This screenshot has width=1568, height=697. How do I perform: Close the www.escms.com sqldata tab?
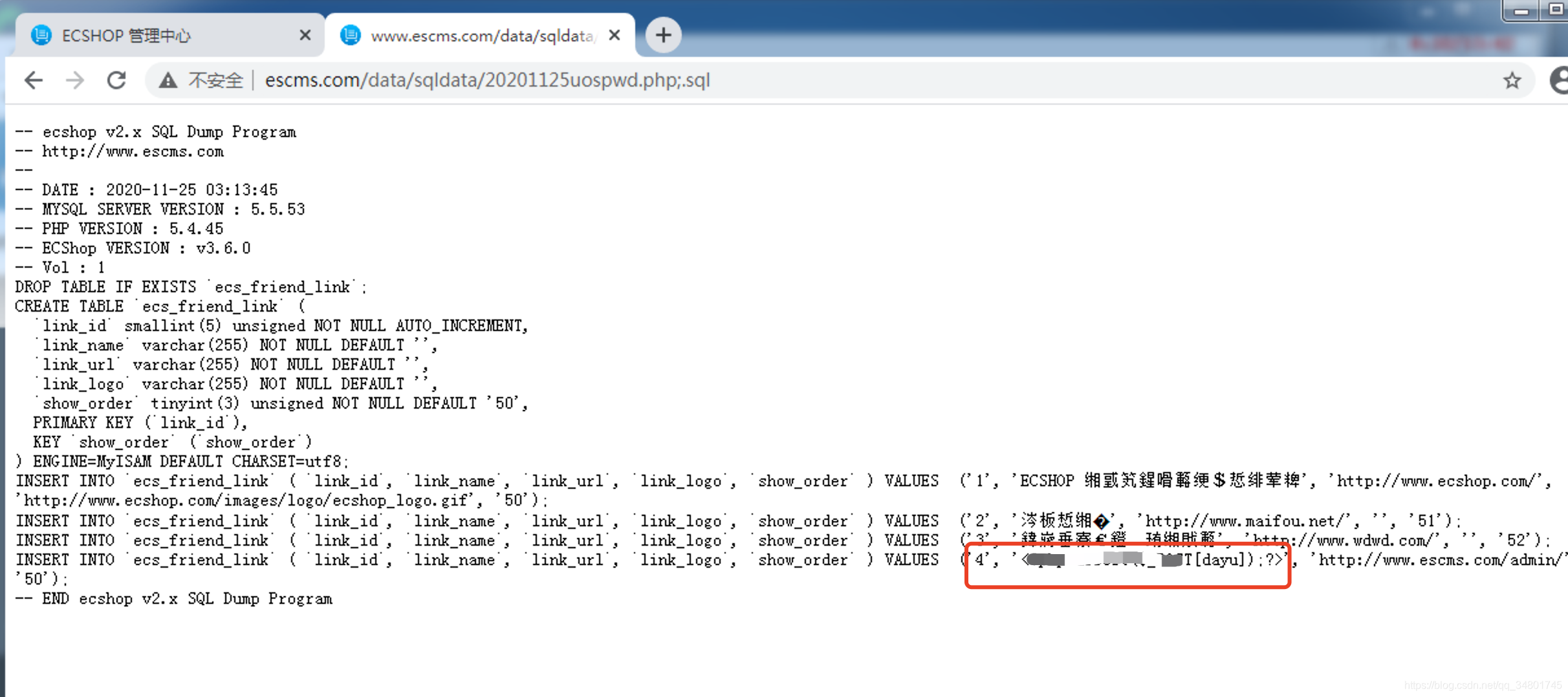coord(615,35)
